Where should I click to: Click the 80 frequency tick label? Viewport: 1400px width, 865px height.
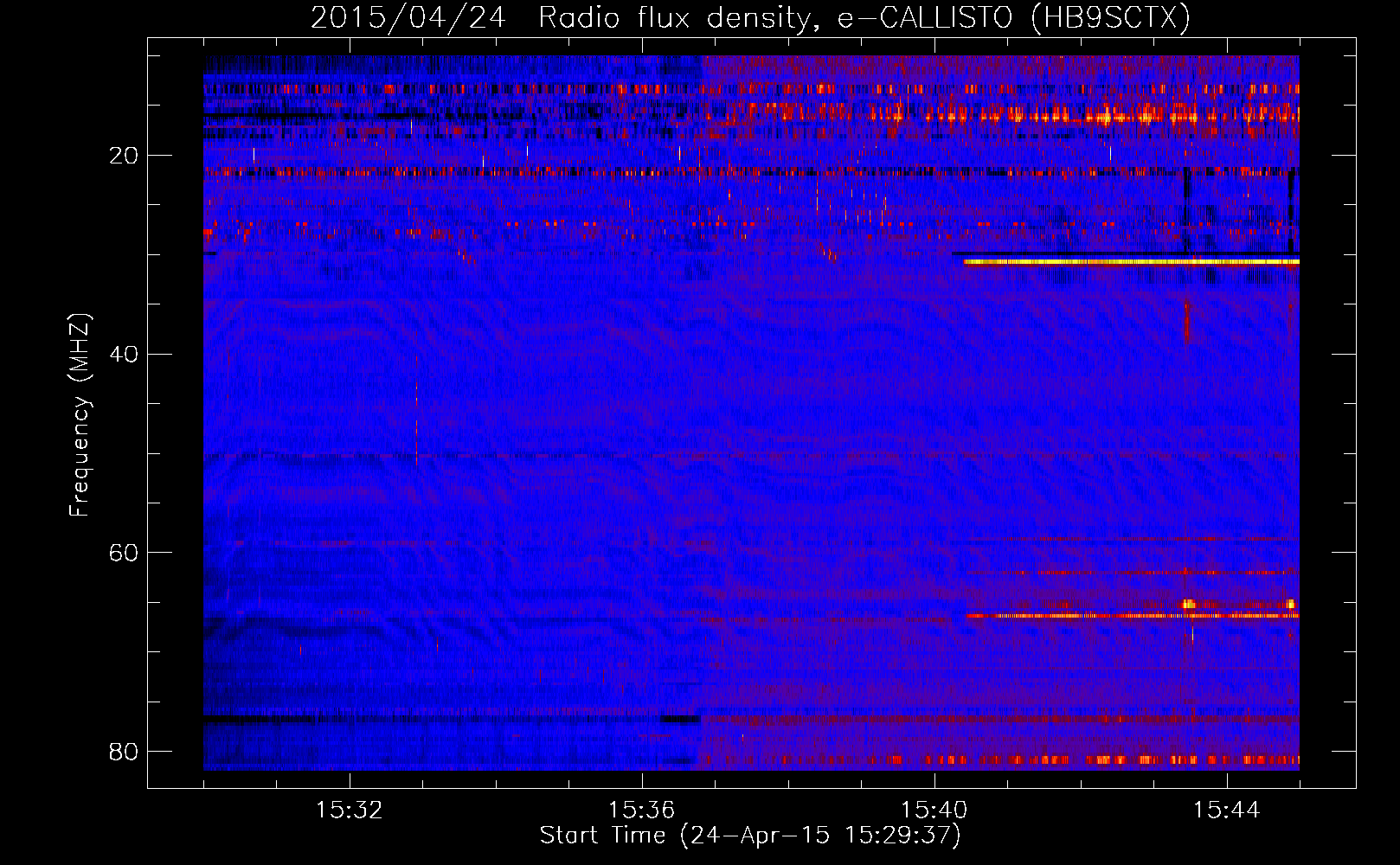(x=125, y=751)
